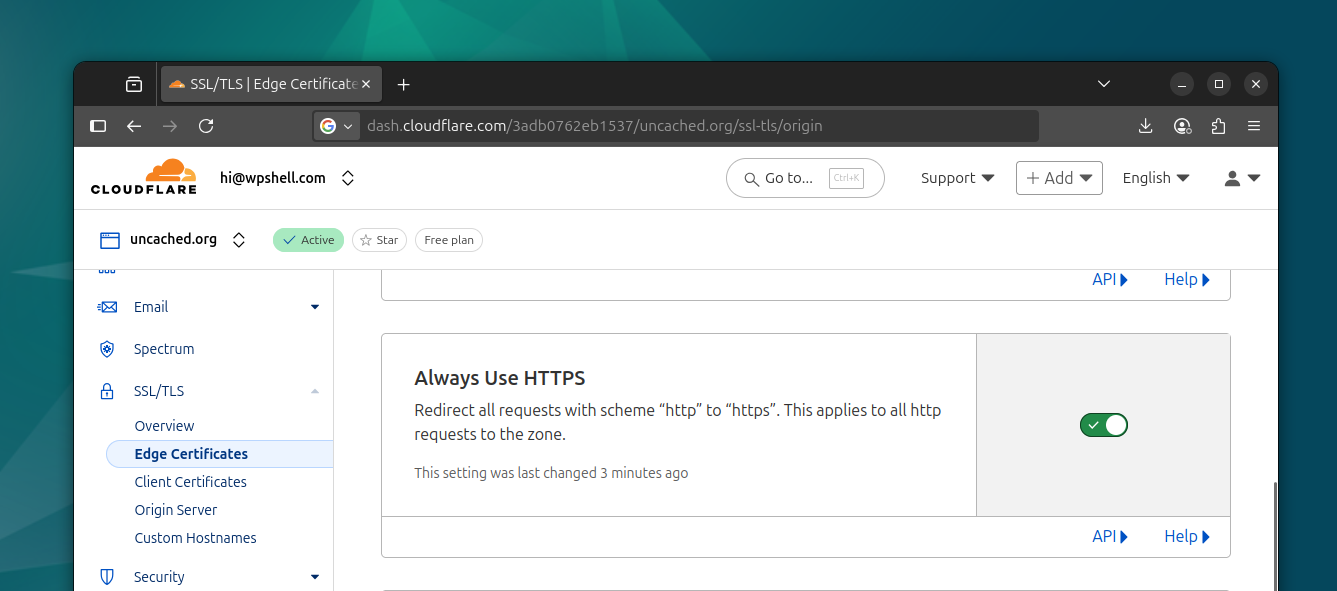
Task: Open the browser tab overview icon
Action: (134, 84)
